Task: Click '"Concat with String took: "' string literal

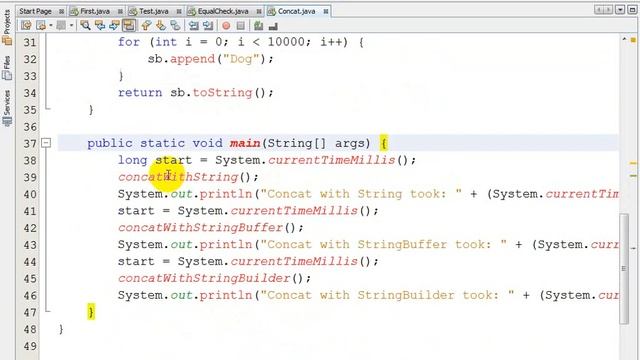Action: pyautogui.click(x=362, y=194)
